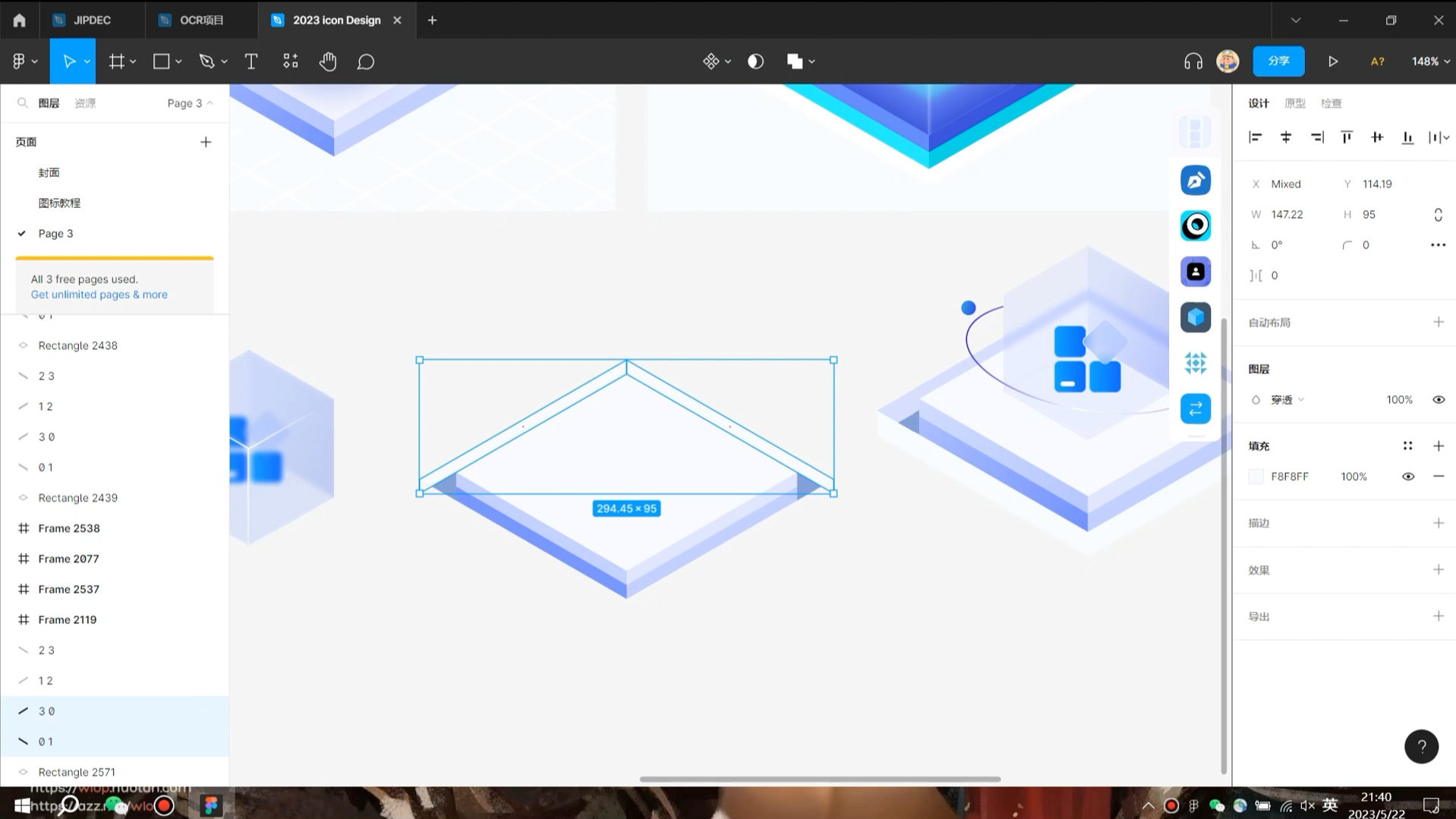This screenshot has width=1456, height=819.
Task: Hide the F8F8FF fill with its eye toggle
Action: click(x=1408, y=476)
